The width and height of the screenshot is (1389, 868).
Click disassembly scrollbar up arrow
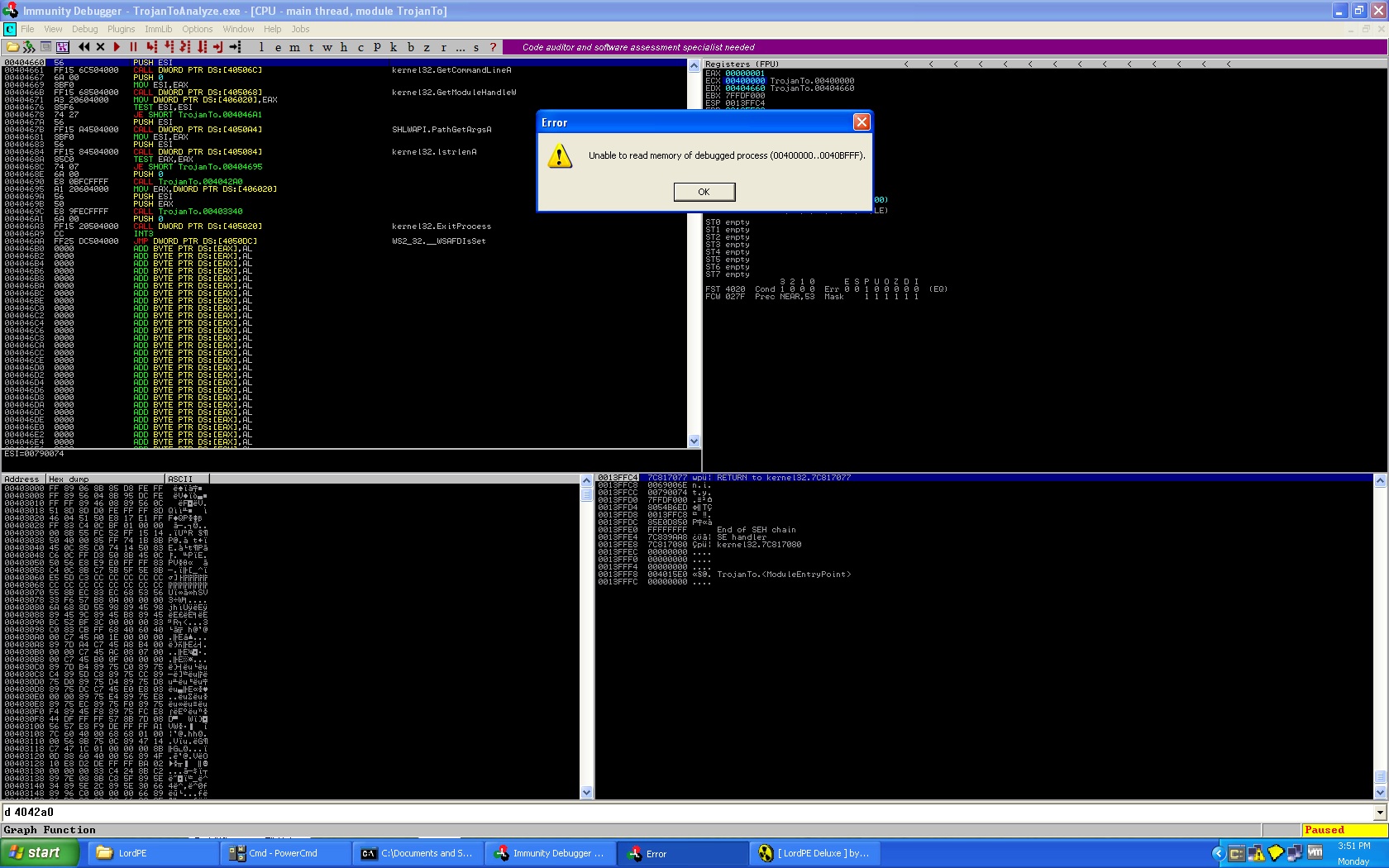[x=694, y=65]
